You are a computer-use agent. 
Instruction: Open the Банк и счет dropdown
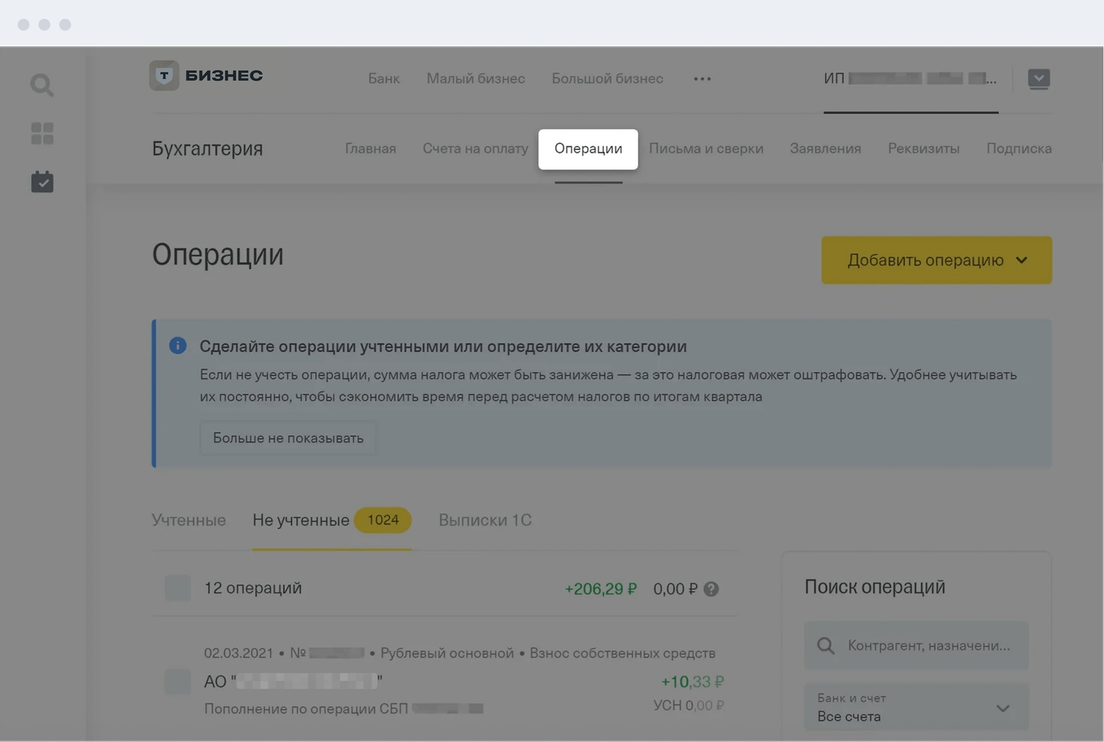point(916,708)
